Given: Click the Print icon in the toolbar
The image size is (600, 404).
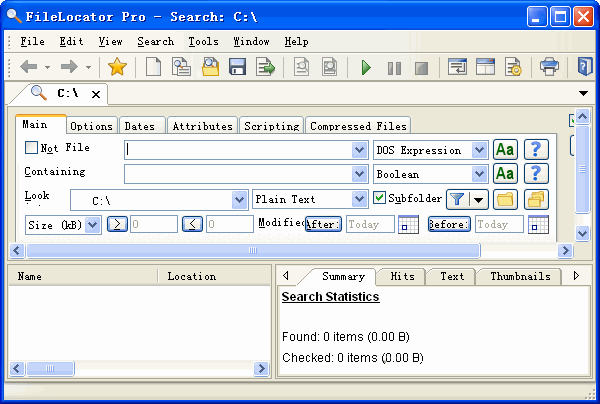Looking at the screenshot, I should 549,67.
